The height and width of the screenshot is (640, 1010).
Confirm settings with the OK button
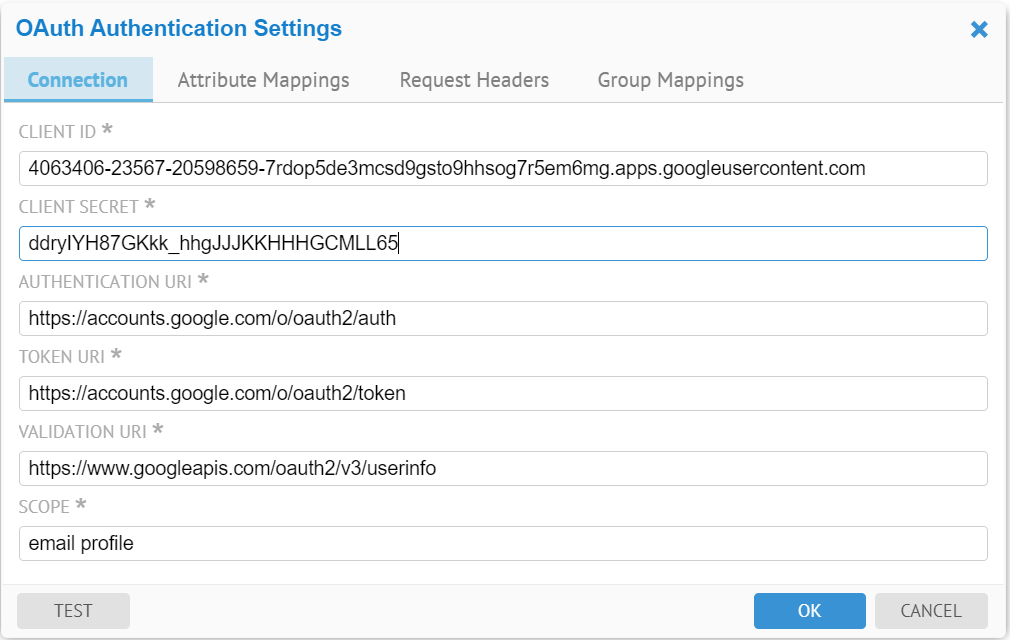(809, 611)
